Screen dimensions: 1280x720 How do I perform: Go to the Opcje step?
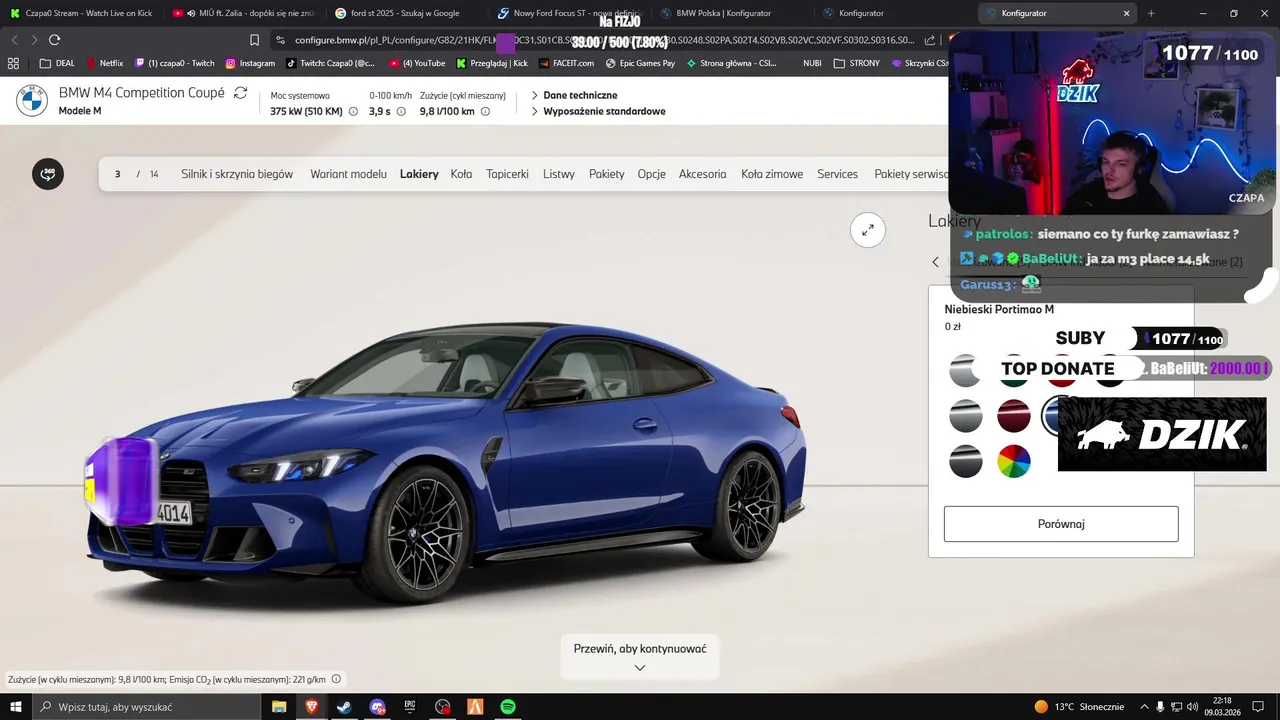coord(651,174)
